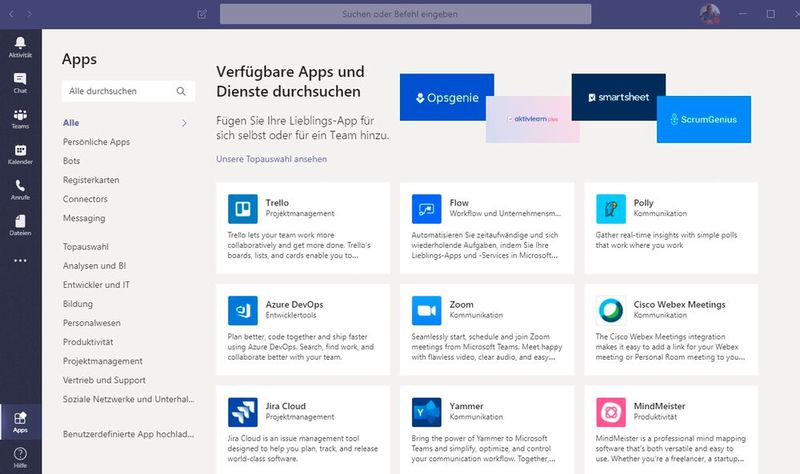Expand the Alle category chevron
The width and height of the screenshot is (800, 474).
[x=184, y=123]
